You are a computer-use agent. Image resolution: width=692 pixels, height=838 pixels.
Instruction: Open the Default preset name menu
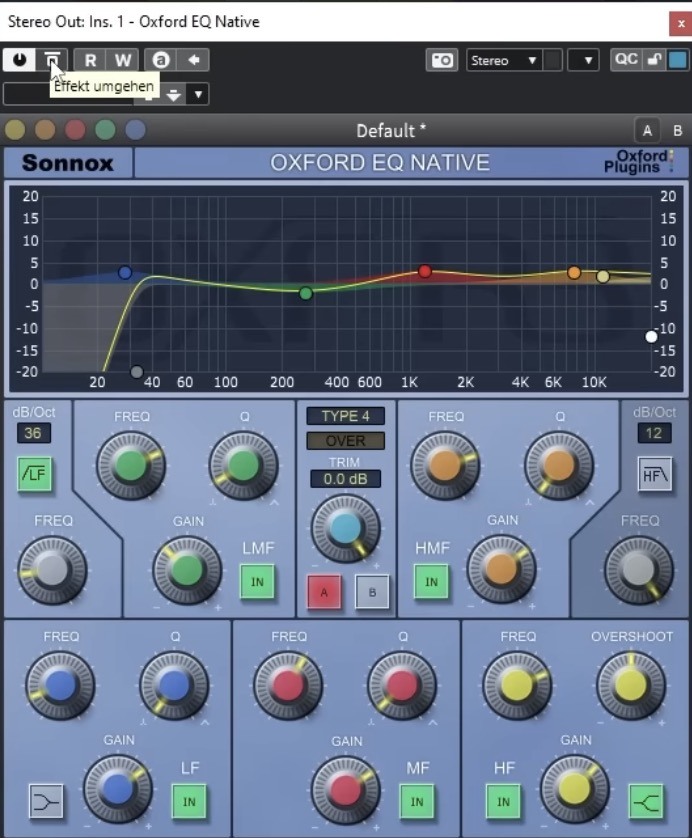[x=391, y=130]
